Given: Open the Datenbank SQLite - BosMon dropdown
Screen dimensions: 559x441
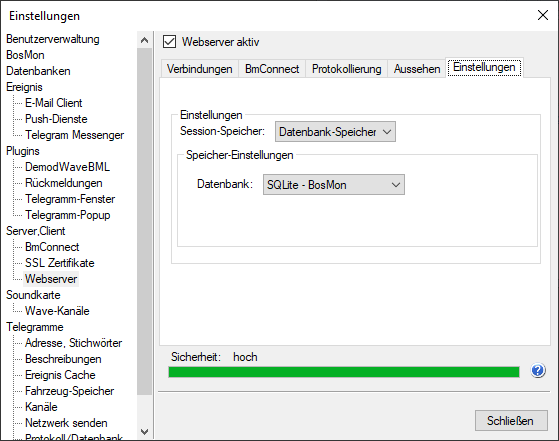Looking at the screenshot, I should pyautogui.click(x=334, y=185).
